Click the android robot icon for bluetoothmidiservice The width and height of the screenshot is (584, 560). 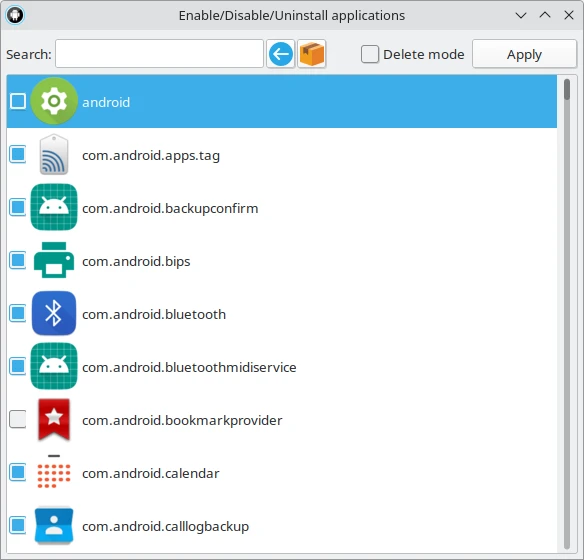(54, 366)
